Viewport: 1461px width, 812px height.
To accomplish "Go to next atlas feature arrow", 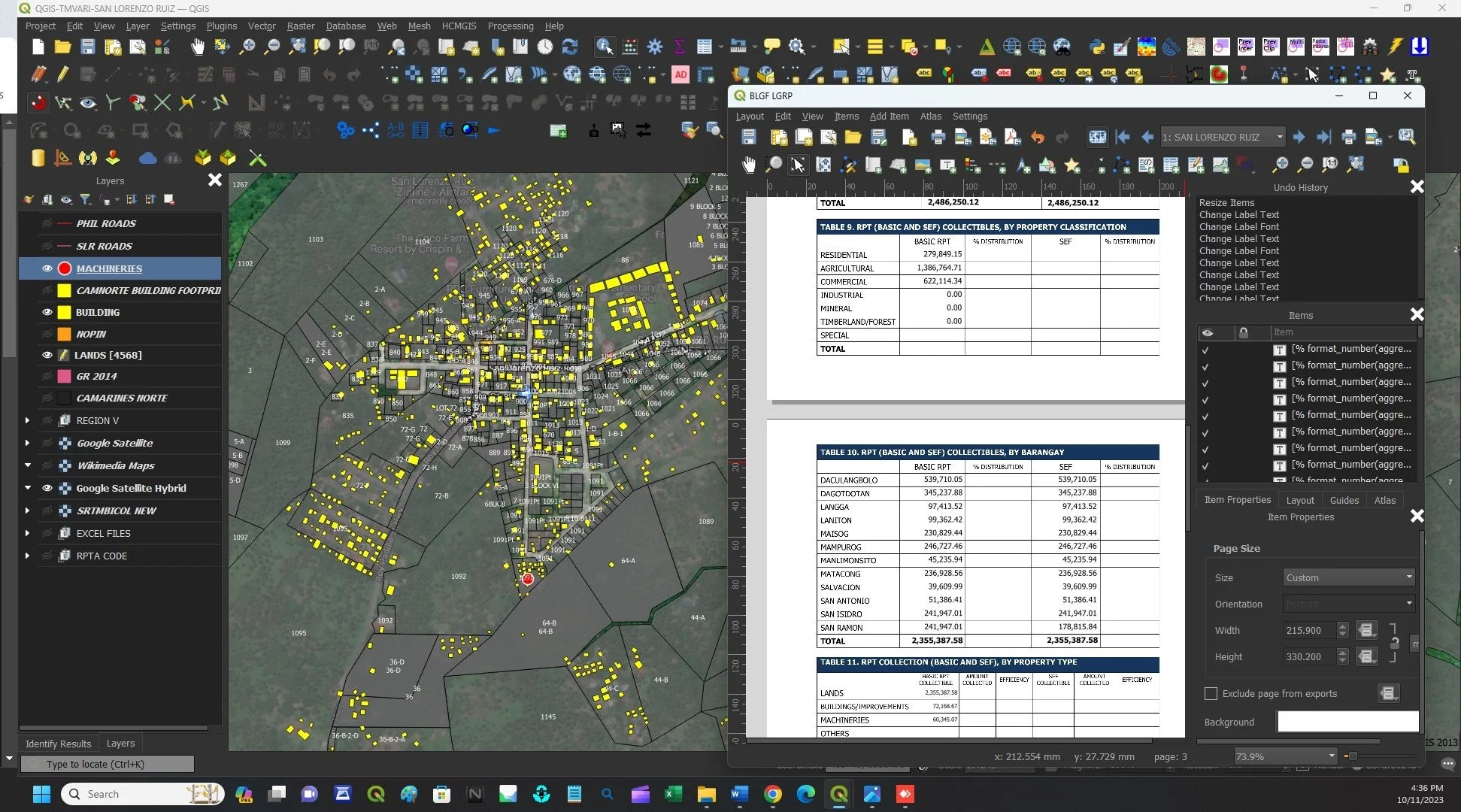I will 1299,138.
